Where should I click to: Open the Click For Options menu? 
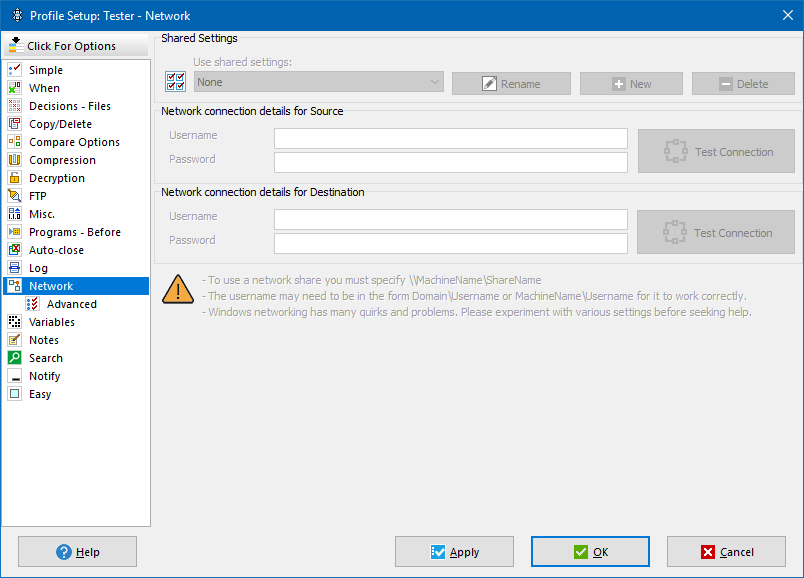[x=75, y=45]
